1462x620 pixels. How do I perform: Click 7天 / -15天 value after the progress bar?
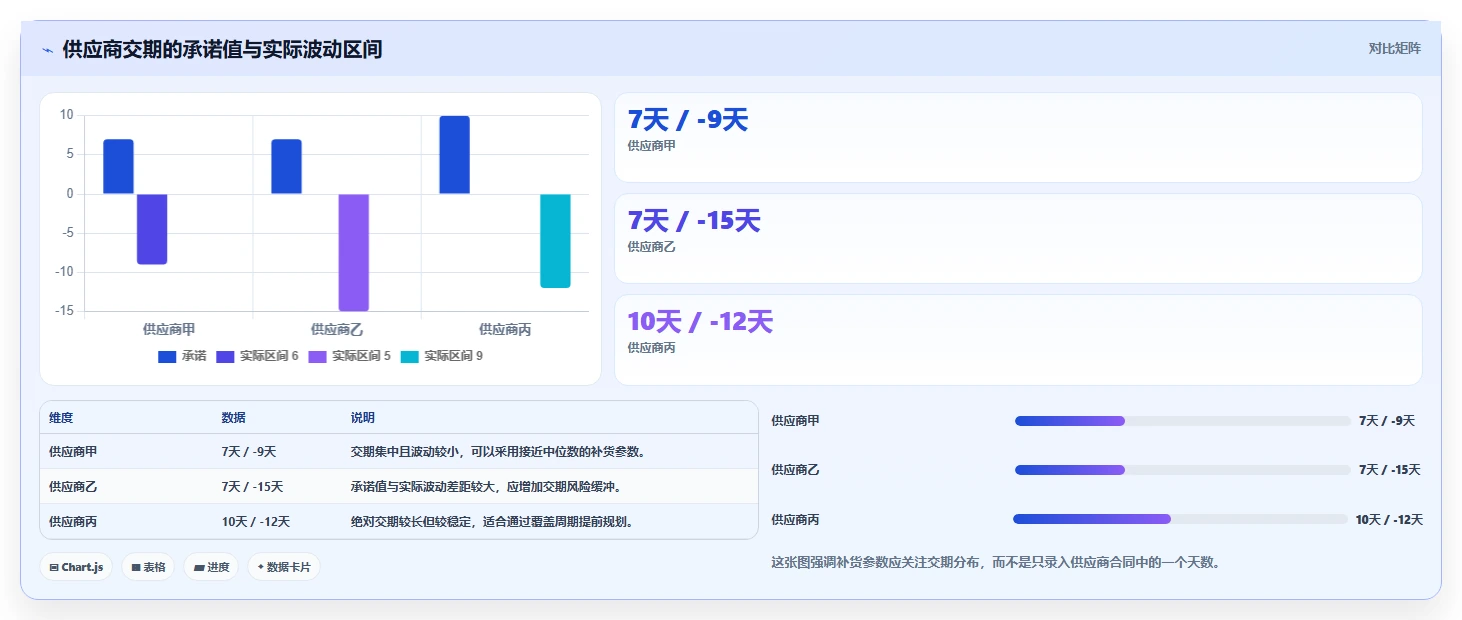1390,470
